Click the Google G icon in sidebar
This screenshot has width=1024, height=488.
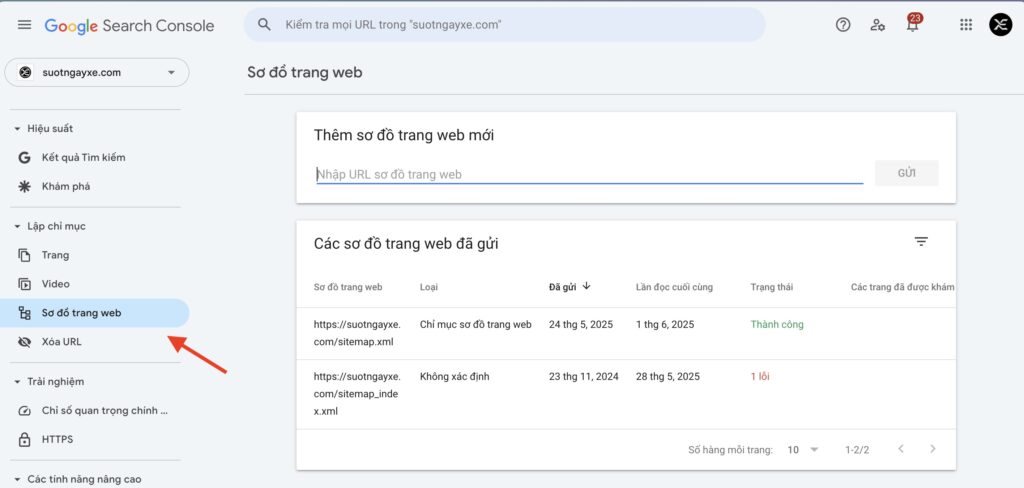point(24,157)
